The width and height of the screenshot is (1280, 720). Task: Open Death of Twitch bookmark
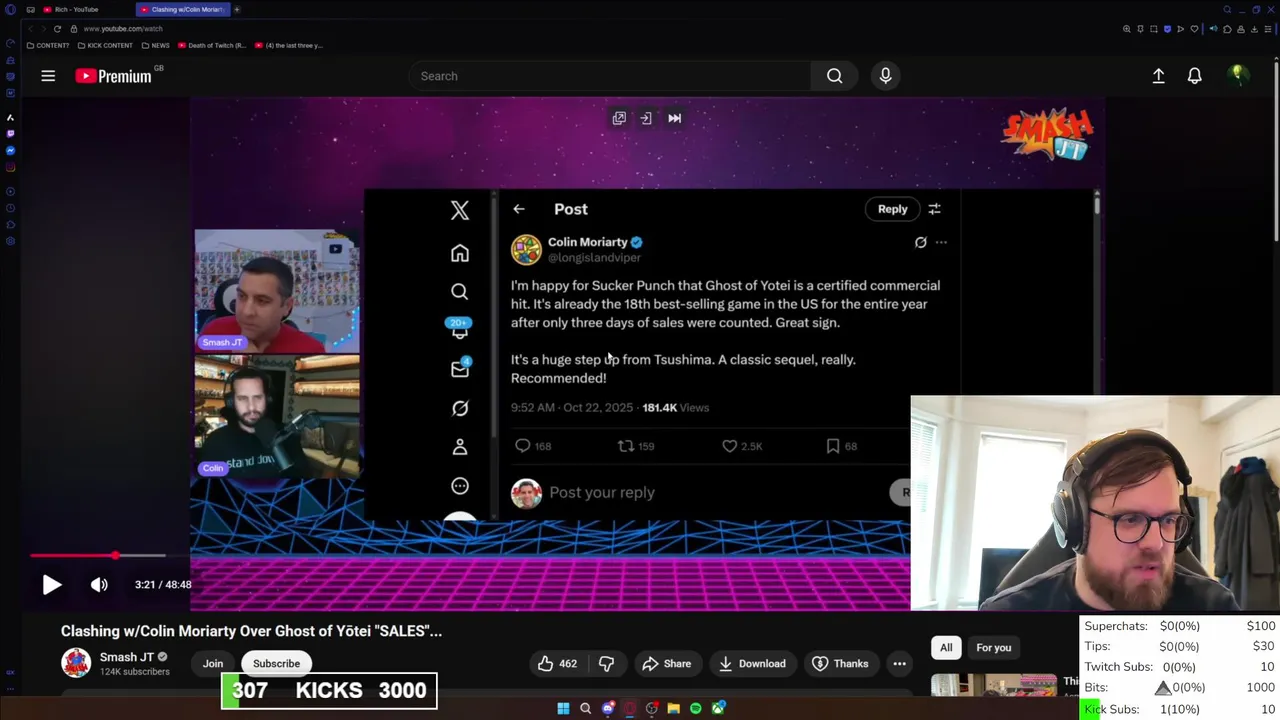(x=212, y=45)
